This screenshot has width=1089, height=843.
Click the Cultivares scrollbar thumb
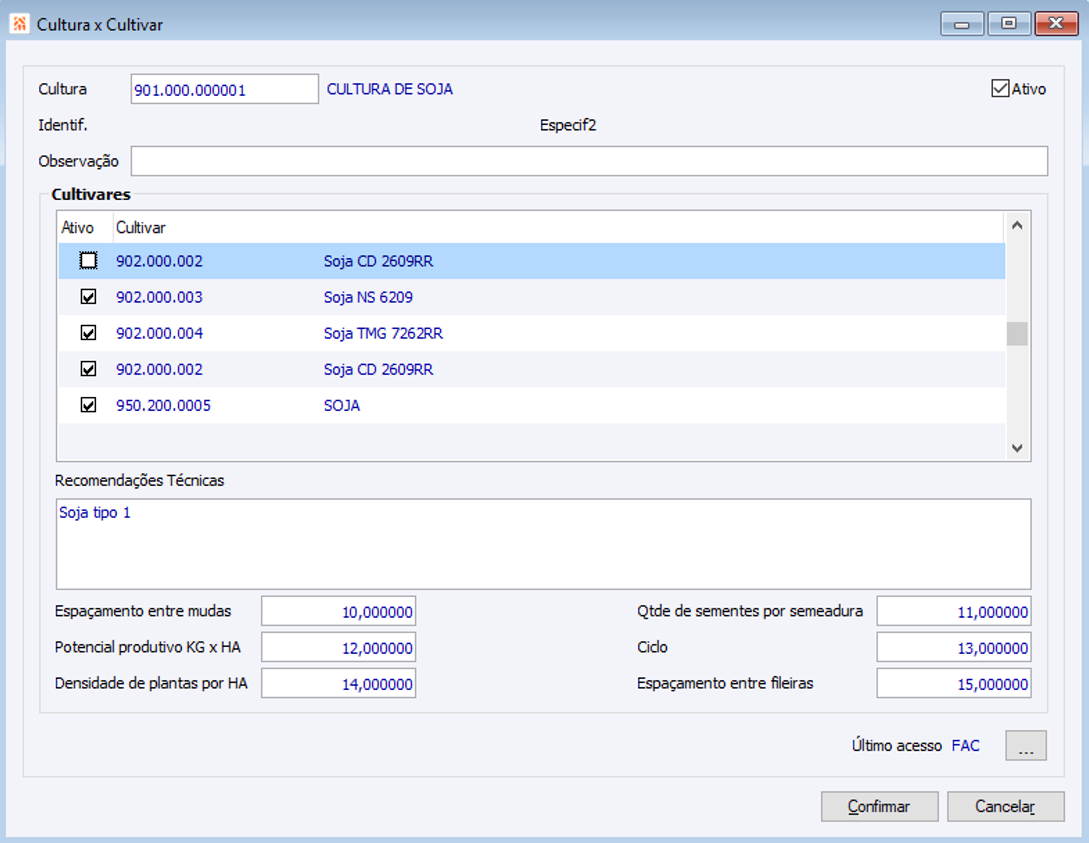1017,334
